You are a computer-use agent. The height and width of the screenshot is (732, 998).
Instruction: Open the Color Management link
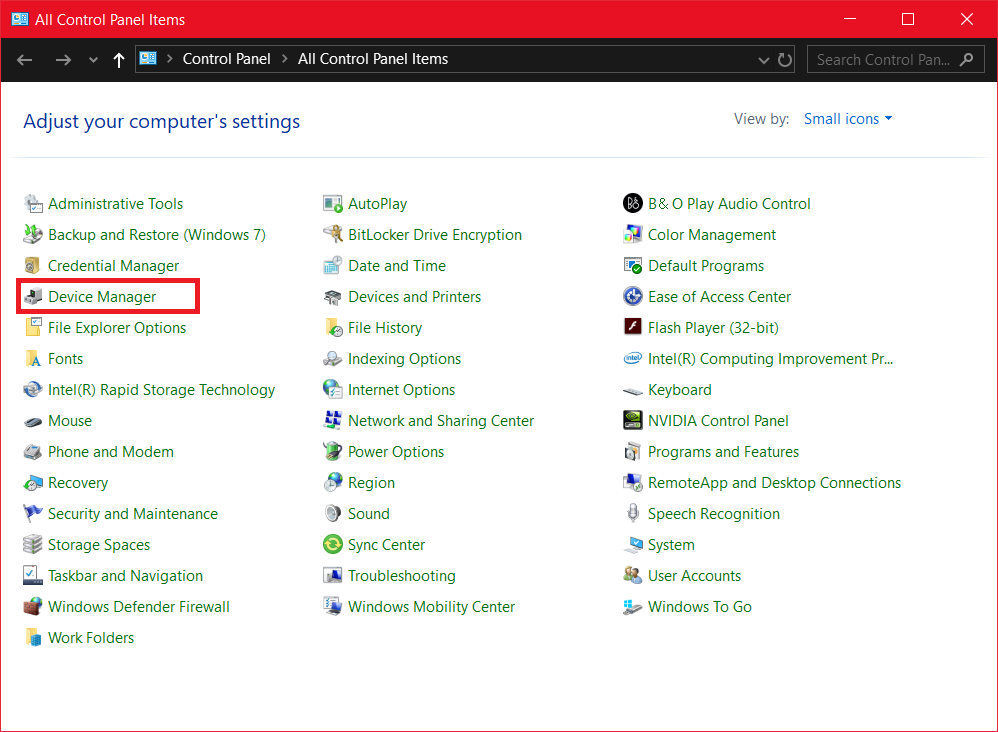pyautogui.click(x=712, y=235)
